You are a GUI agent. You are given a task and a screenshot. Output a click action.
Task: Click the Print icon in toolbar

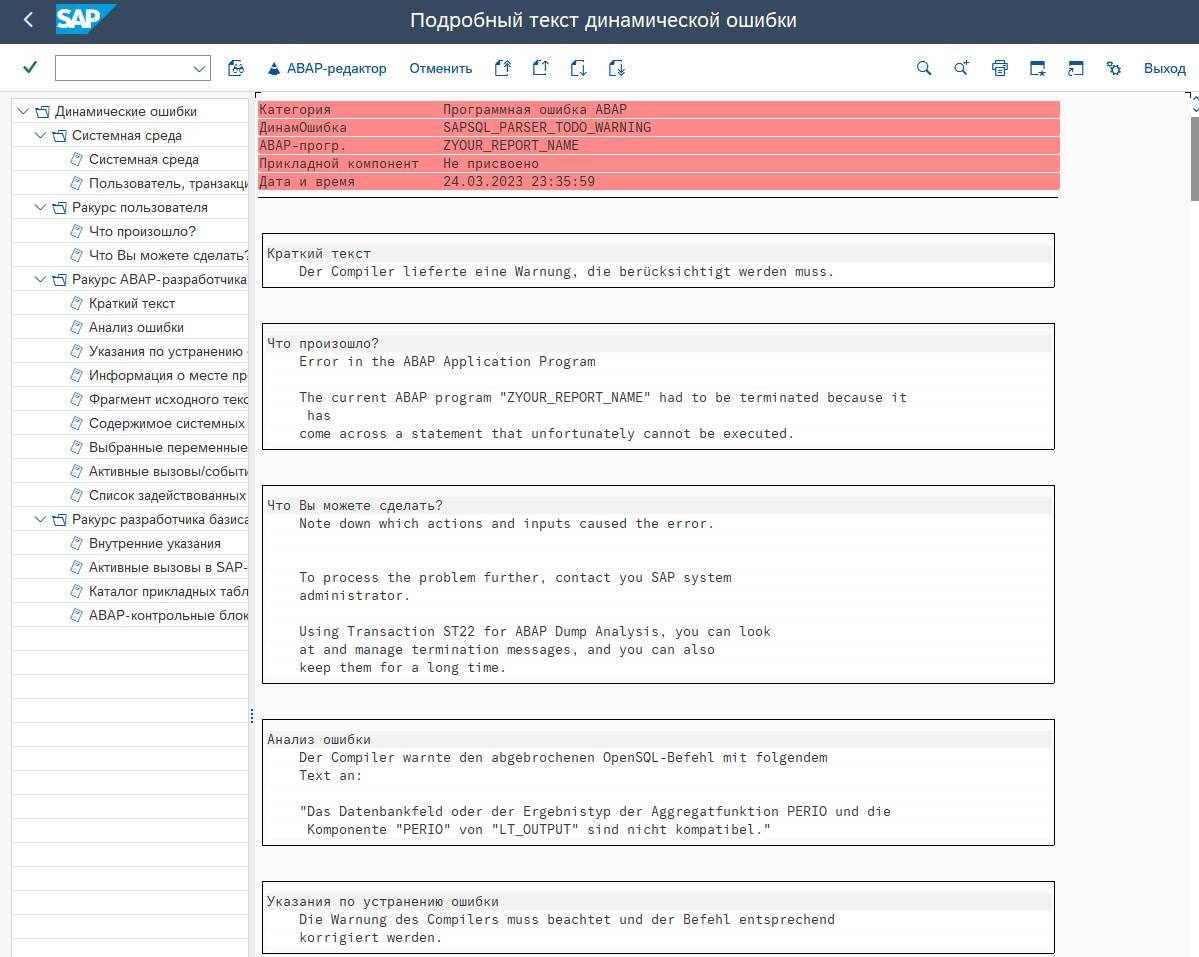[999, 69]
